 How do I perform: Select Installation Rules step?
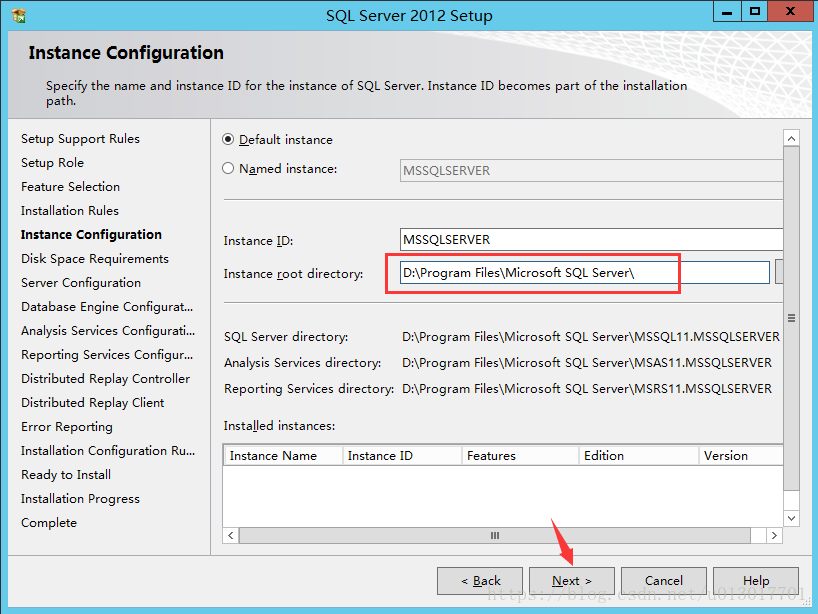(70, 211)
